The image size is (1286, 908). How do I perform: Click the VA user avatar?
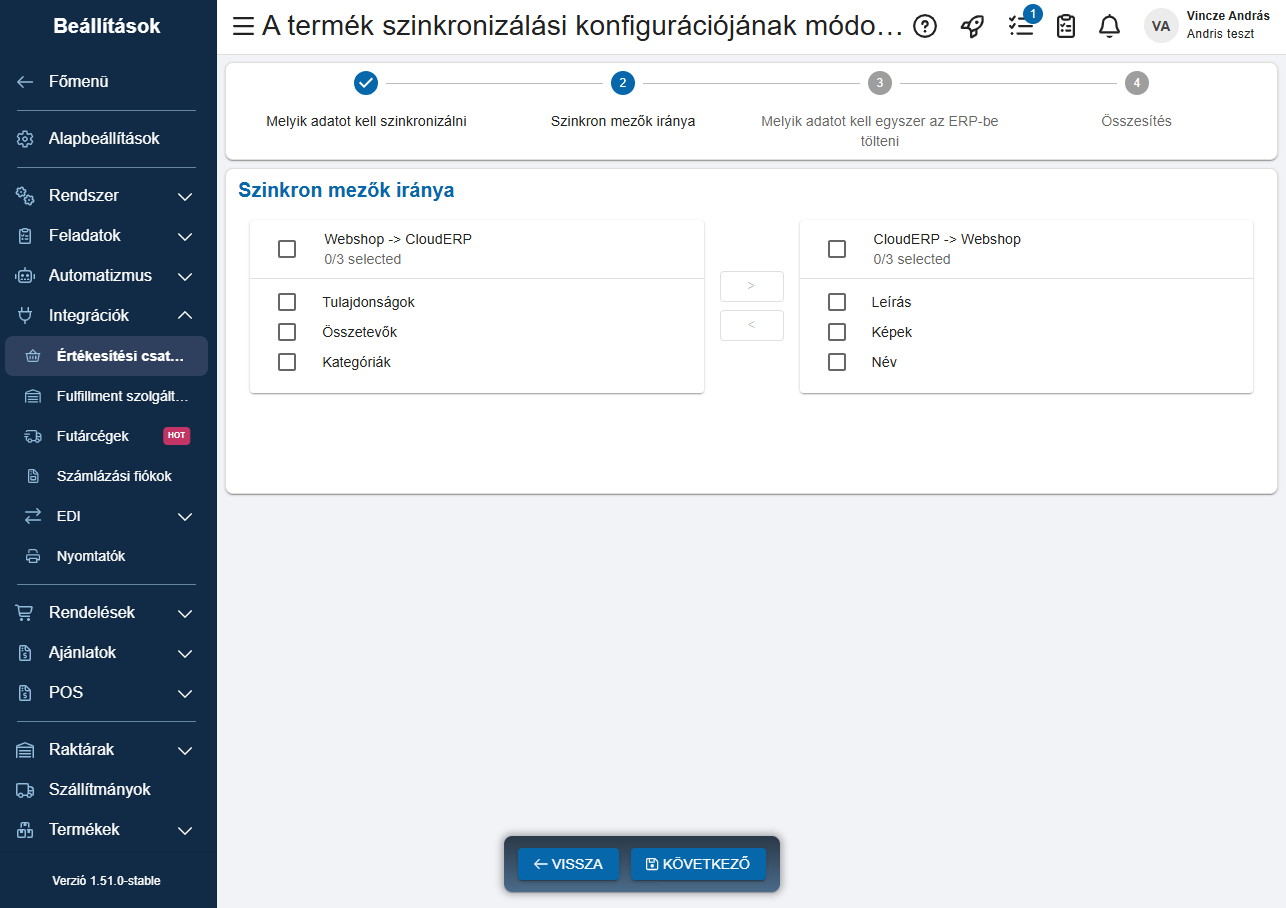(x=1160, y=26)
